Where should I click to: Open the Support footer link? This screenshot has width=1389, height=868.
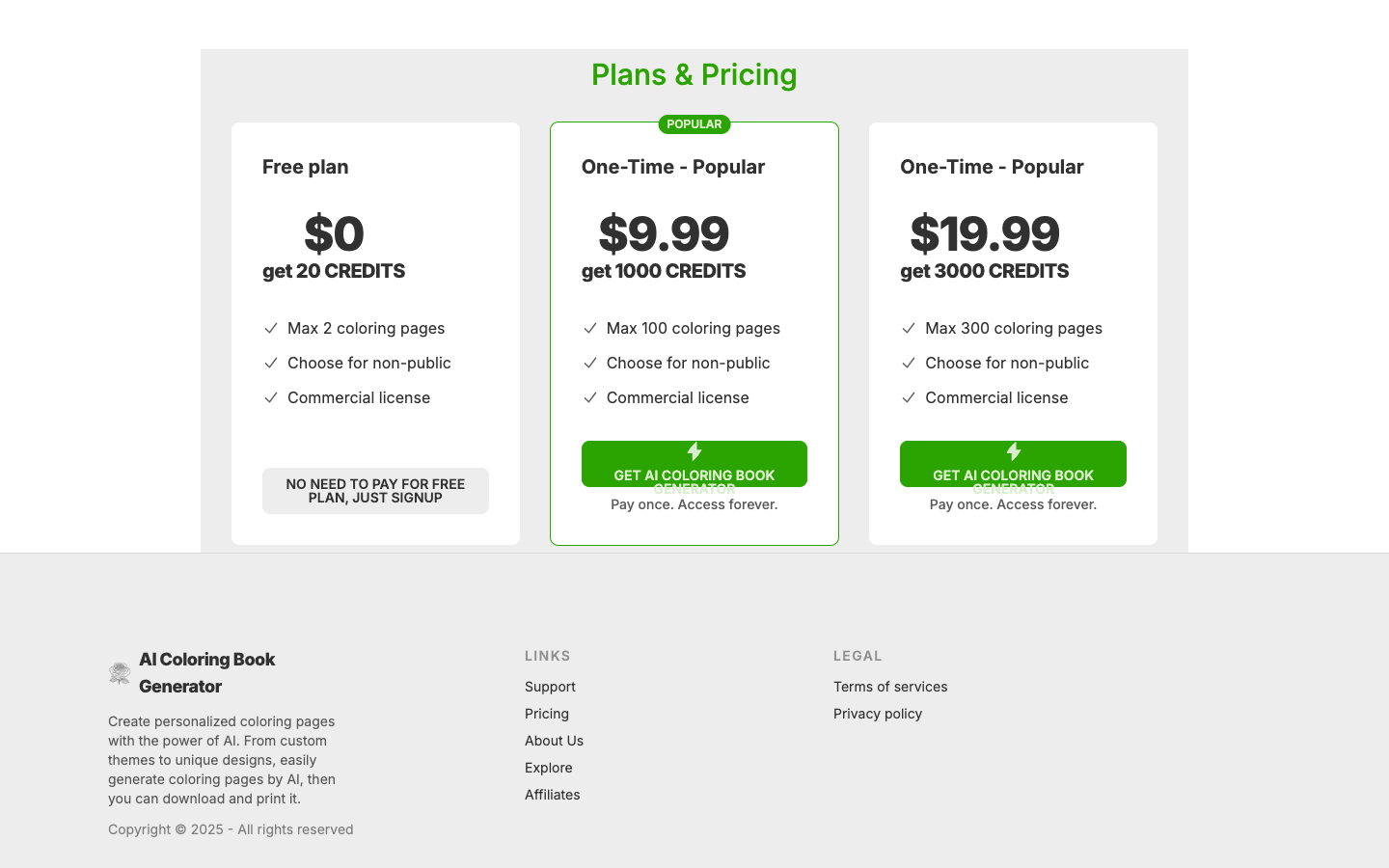[550, 687]
